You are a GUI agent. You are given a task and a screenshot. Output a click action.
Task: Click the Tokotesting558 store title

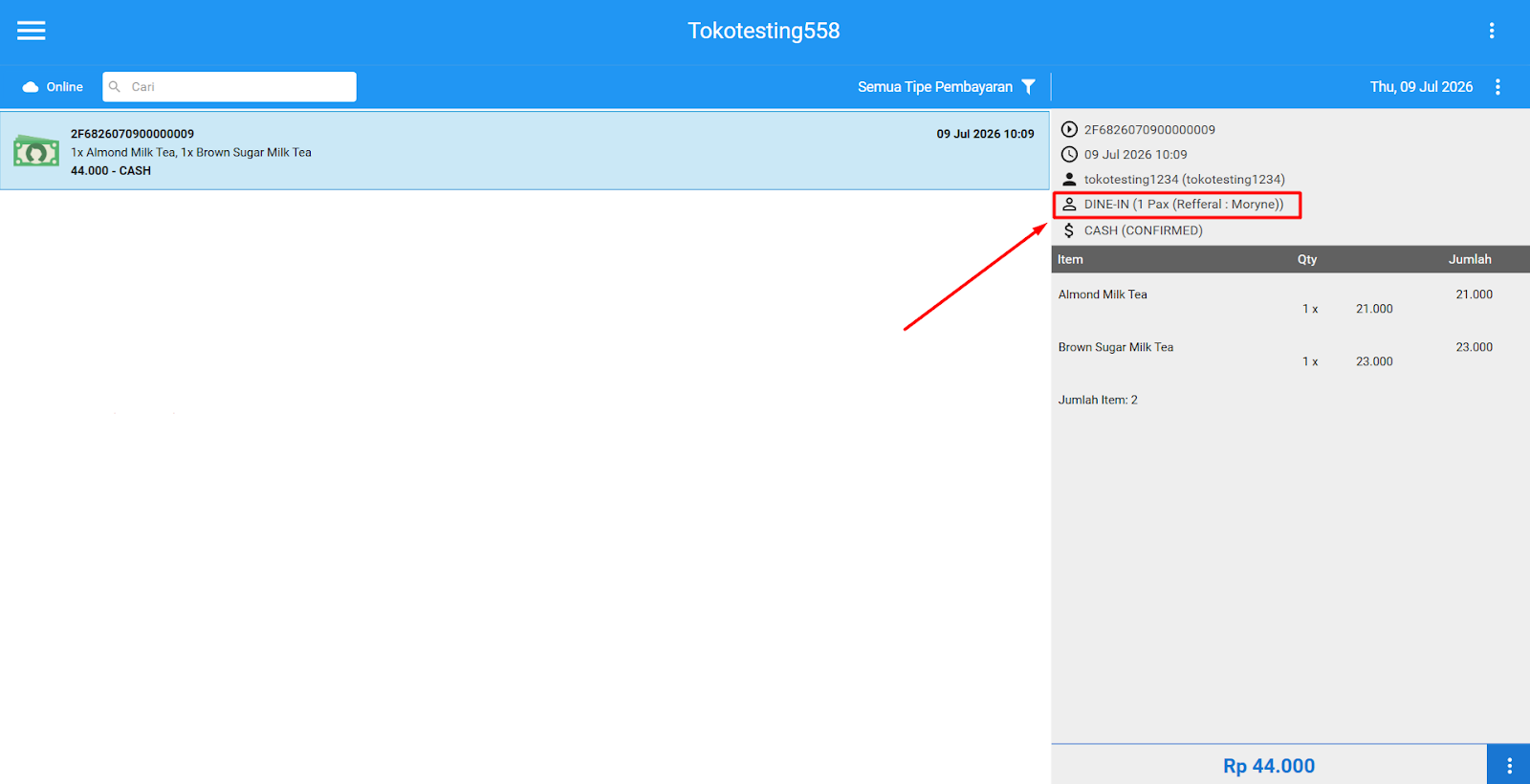point(763,31)
